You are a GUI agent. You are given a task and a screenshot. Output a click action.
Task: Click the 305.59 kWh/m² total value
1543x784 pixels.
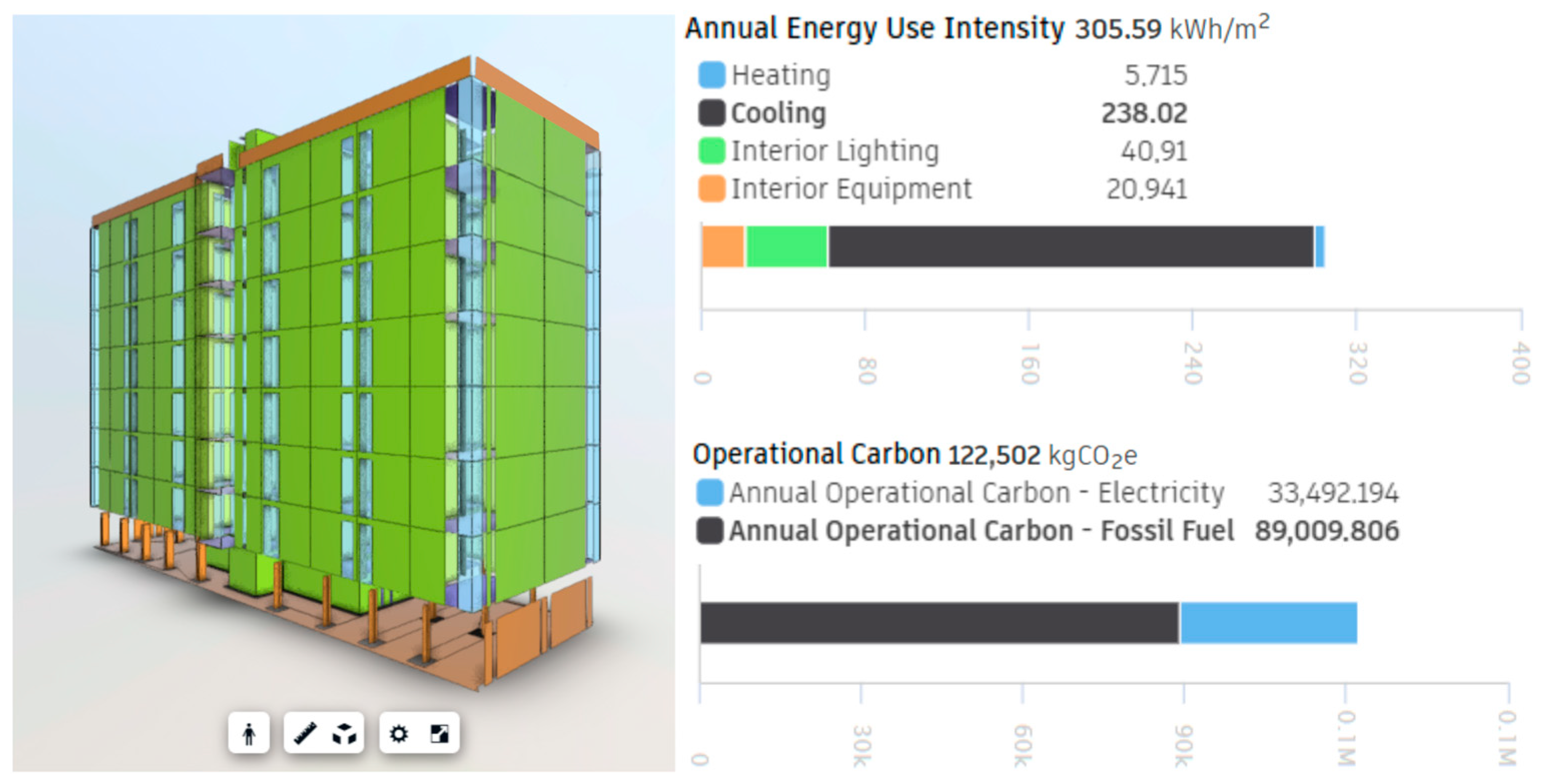coord(1172,28)
